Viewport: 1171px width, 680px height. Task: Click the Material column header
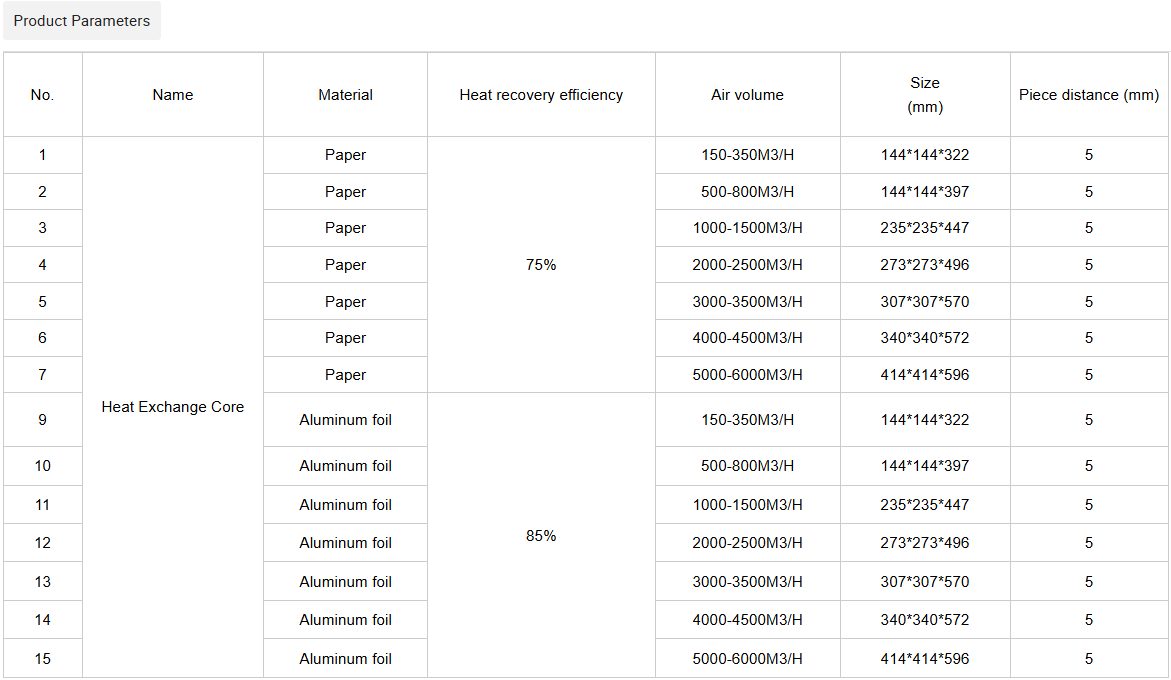point(345,95)
